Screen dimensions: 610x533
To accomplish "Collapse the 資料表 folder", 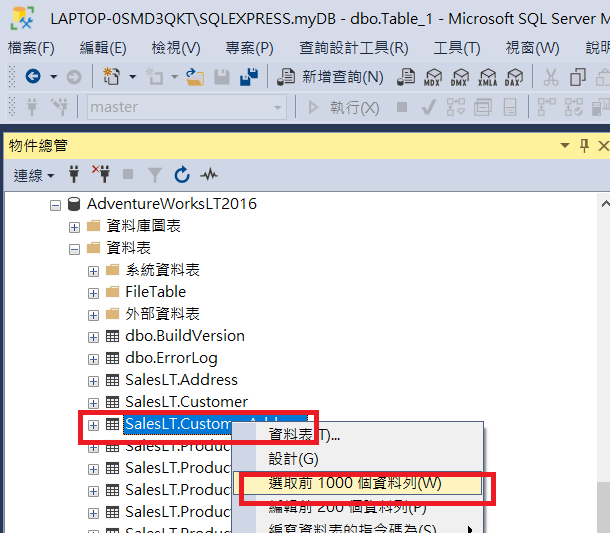I will (74, 249).
